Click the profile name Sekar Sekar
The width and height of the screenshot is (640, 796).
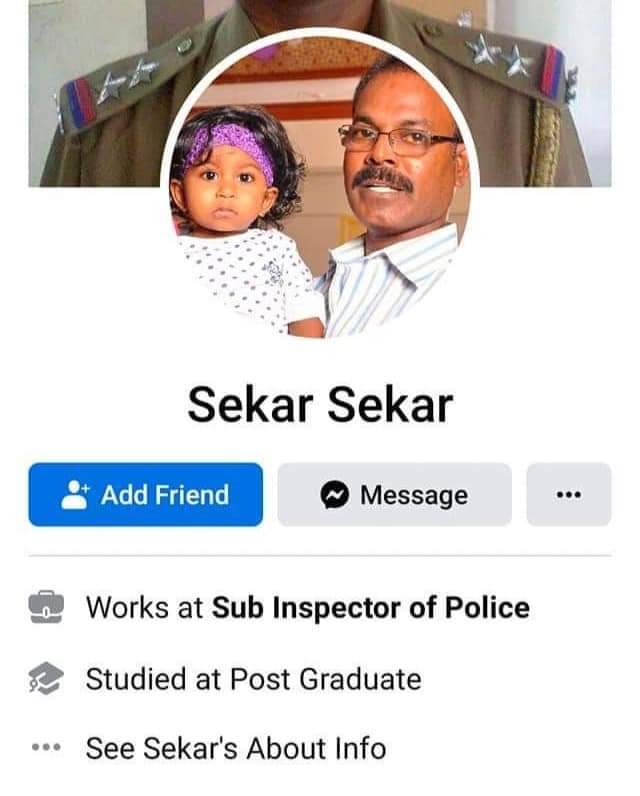point(320,405)
